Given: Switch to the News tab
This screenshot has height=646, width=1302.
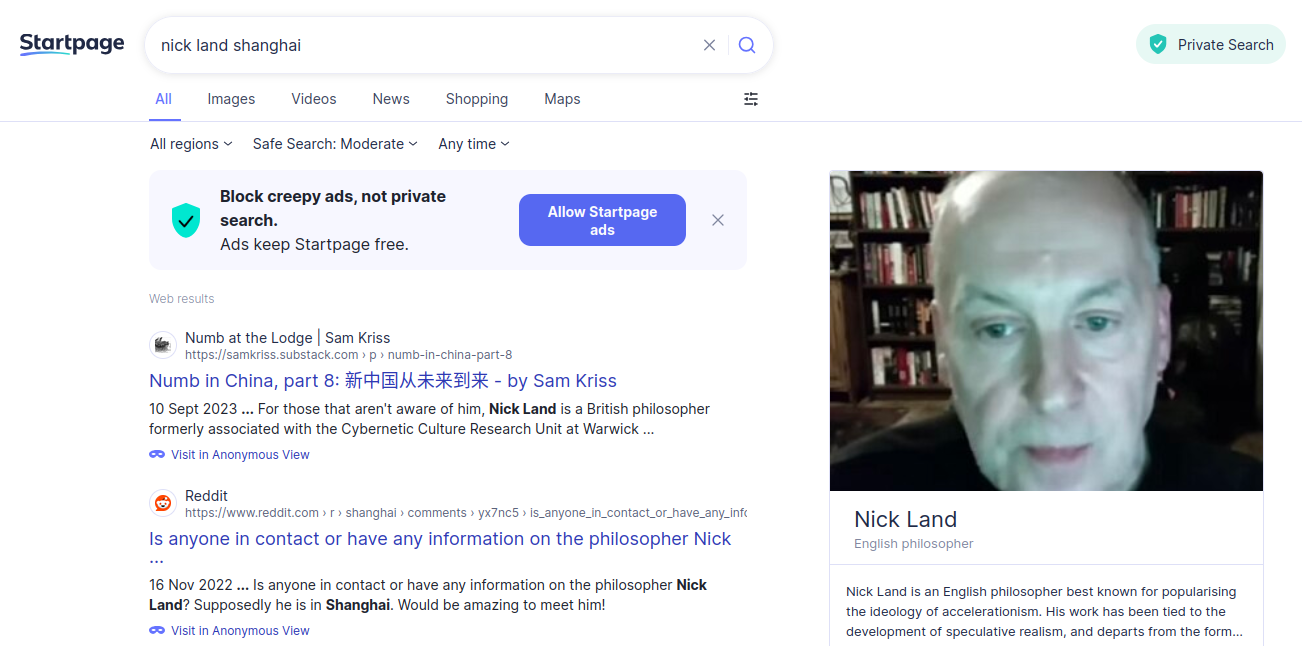Looking at the screenshot, I should tap(391, 99).
